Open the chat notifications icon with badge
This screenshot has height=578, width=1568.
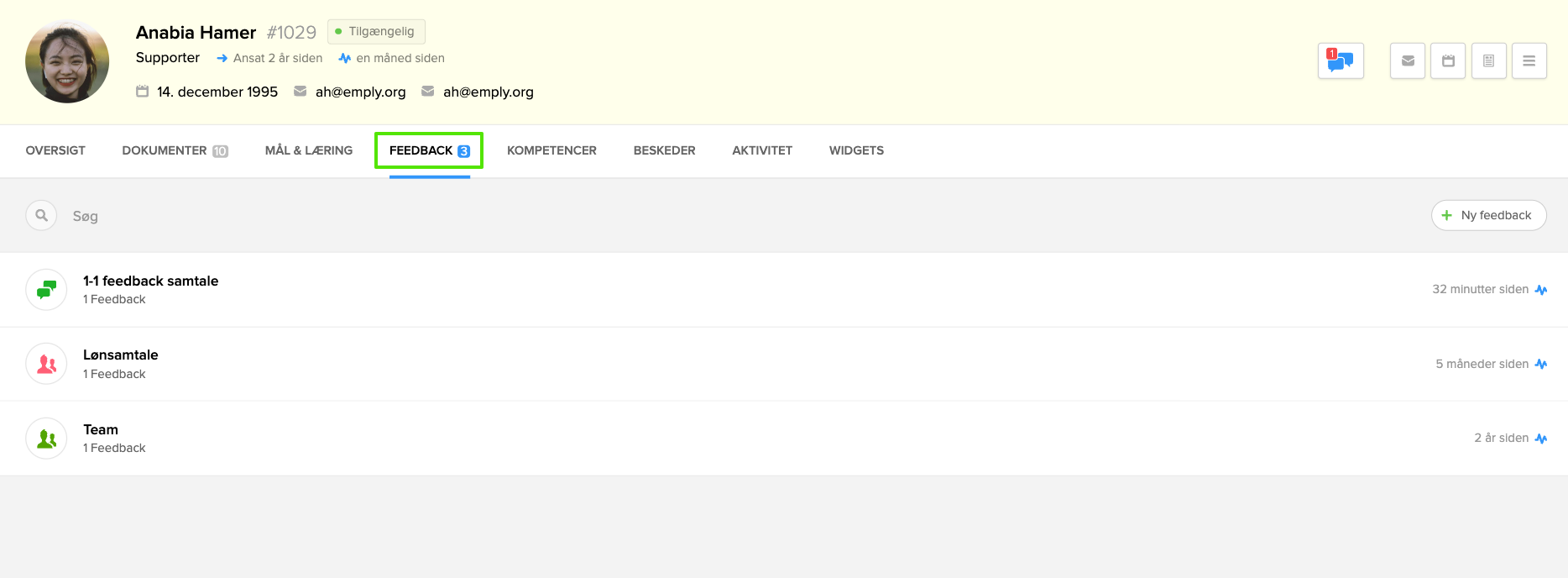click(x=1340, y=60)
